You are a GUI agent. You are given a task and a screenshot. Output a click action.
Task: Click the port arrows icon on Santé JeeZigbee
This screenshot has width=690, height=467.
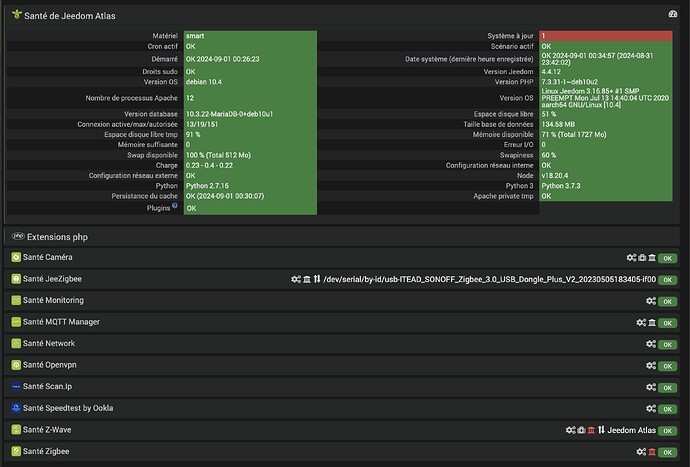pyautogui.click(x=317, y=279)
